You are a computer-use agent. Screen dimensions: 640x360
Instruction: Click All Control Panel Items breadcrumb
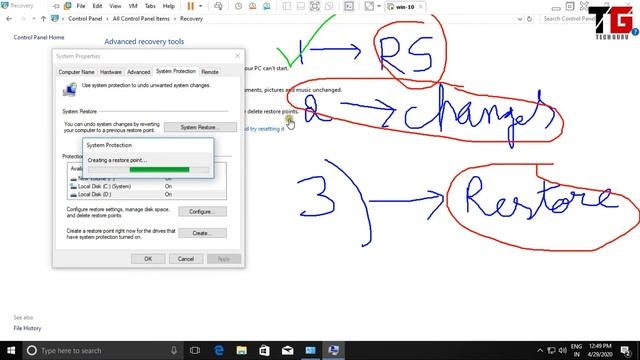[x=141, y=19]
